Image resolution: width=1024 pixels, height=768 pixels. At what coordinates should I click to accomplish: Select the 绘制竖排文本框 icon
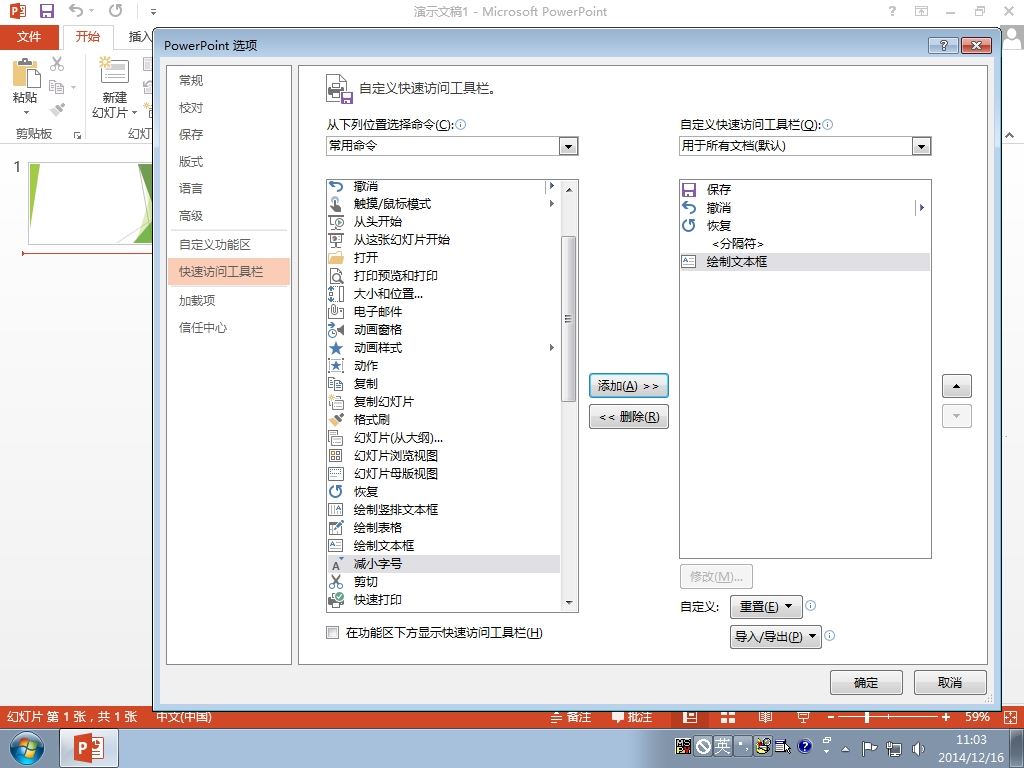coord(336,509)
